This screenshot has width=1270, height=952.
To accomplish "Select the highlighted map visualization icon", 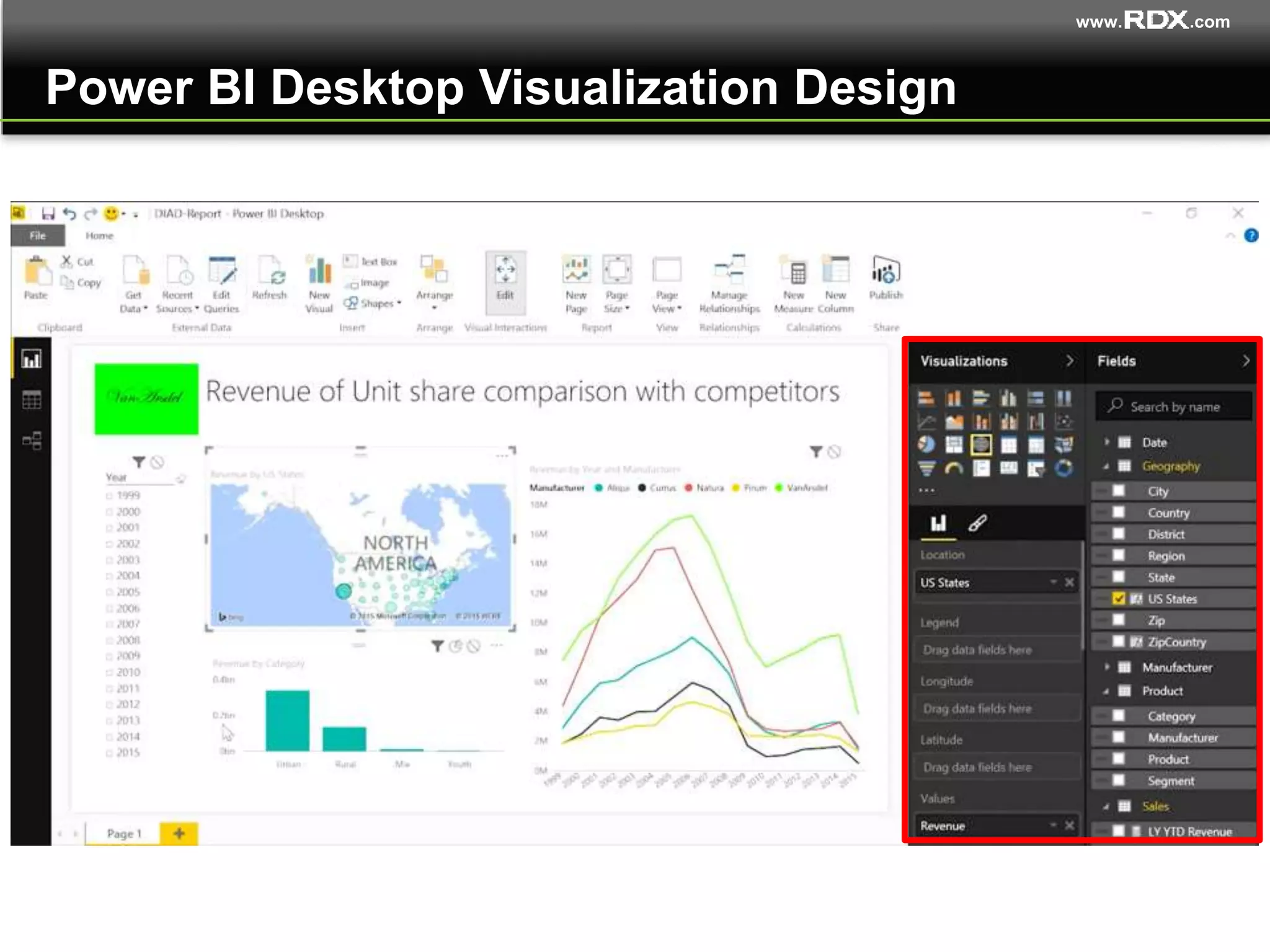I will coord(981,444).
